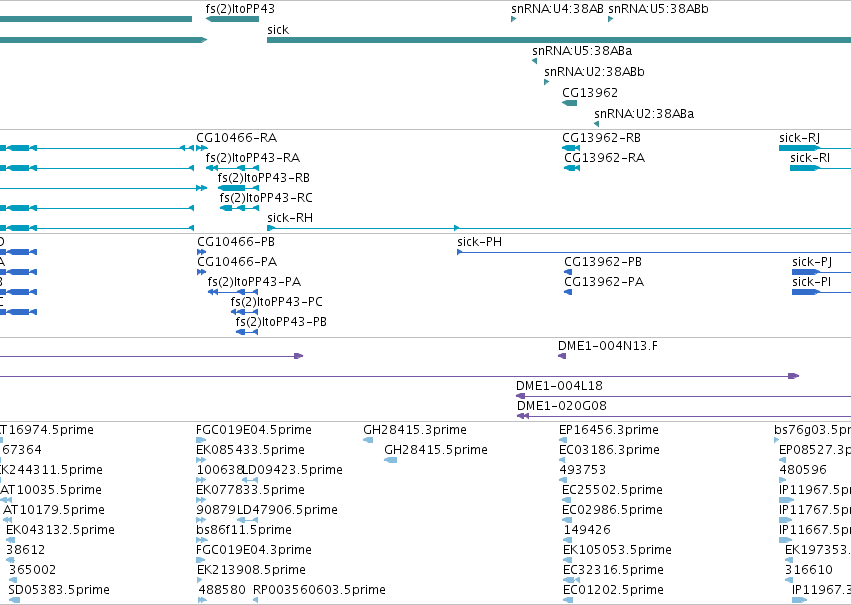This screenshot has height=605, width=851.
Task: Click the RP003560603.5prime EST label
Action: 320,590
